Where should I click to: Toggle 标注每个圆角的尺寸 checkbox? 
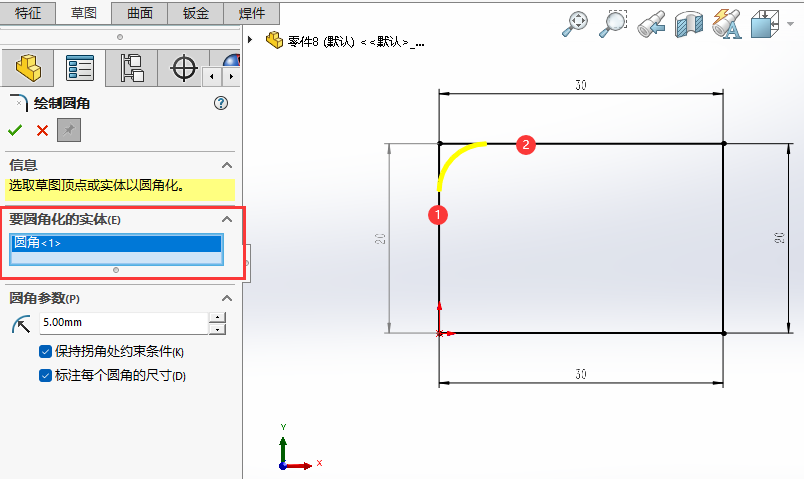(45, 375)
